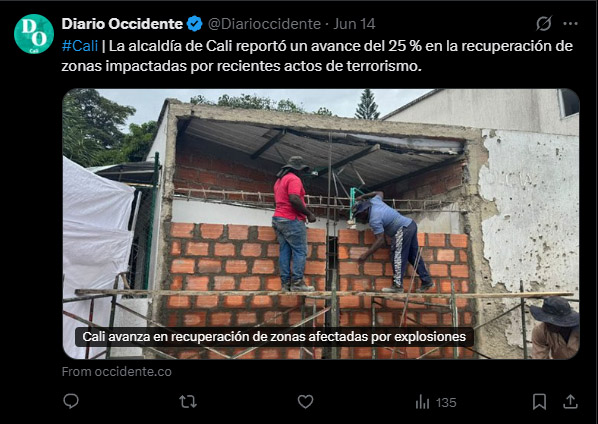Open the @Diarioccidente handle link

[264, 24]
